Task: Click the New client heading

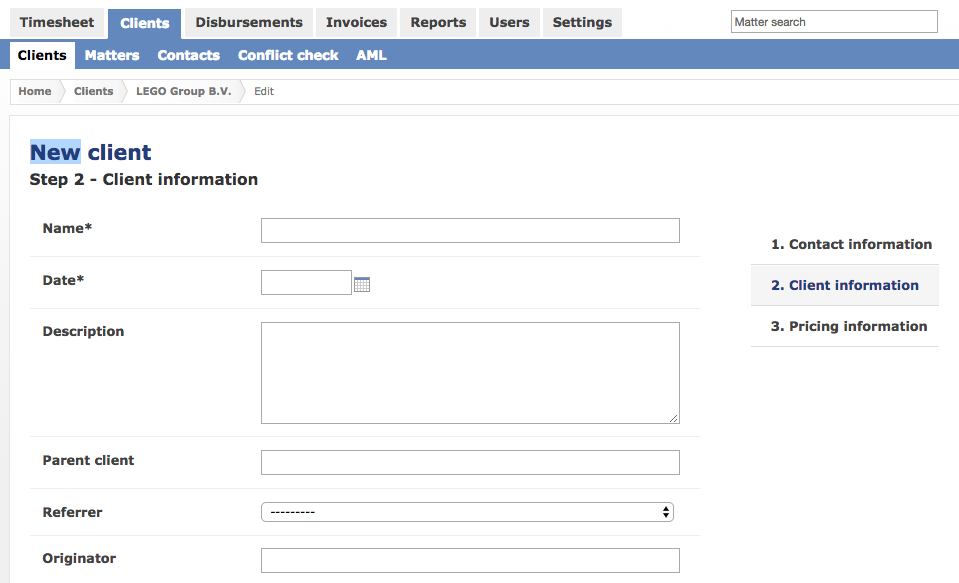Action: point(91,152)
